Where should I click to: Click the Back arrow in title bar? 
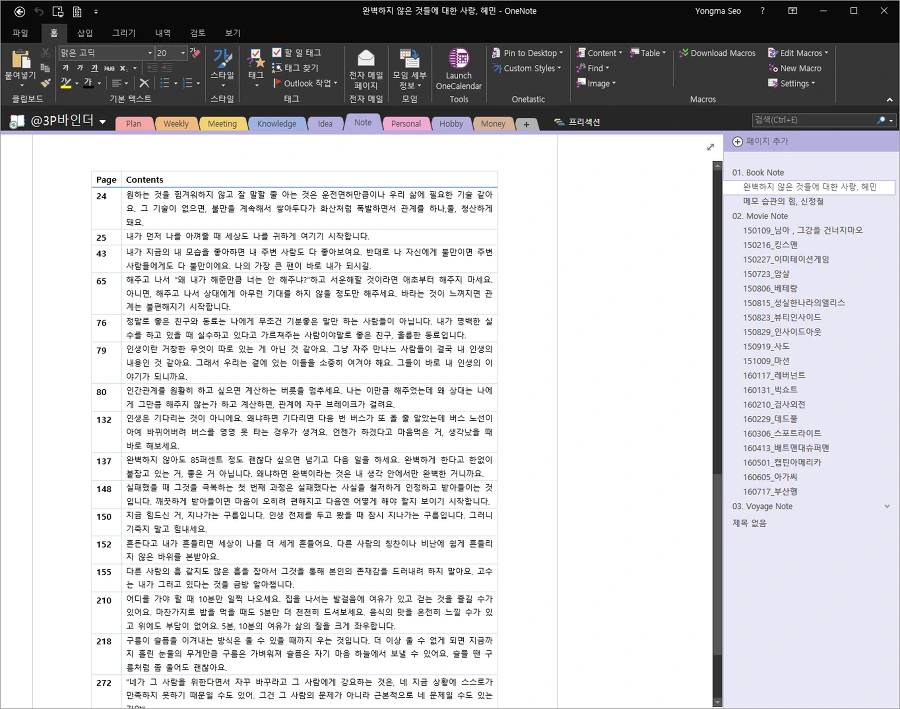tap(20, 11)
